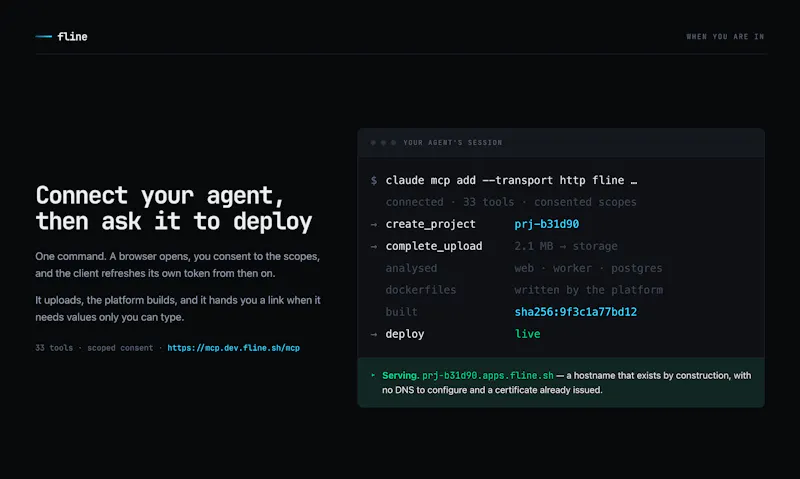Click the 'analysed' row label
The height and width of the screenshot is (479, 800).
[x=411, y=268]
